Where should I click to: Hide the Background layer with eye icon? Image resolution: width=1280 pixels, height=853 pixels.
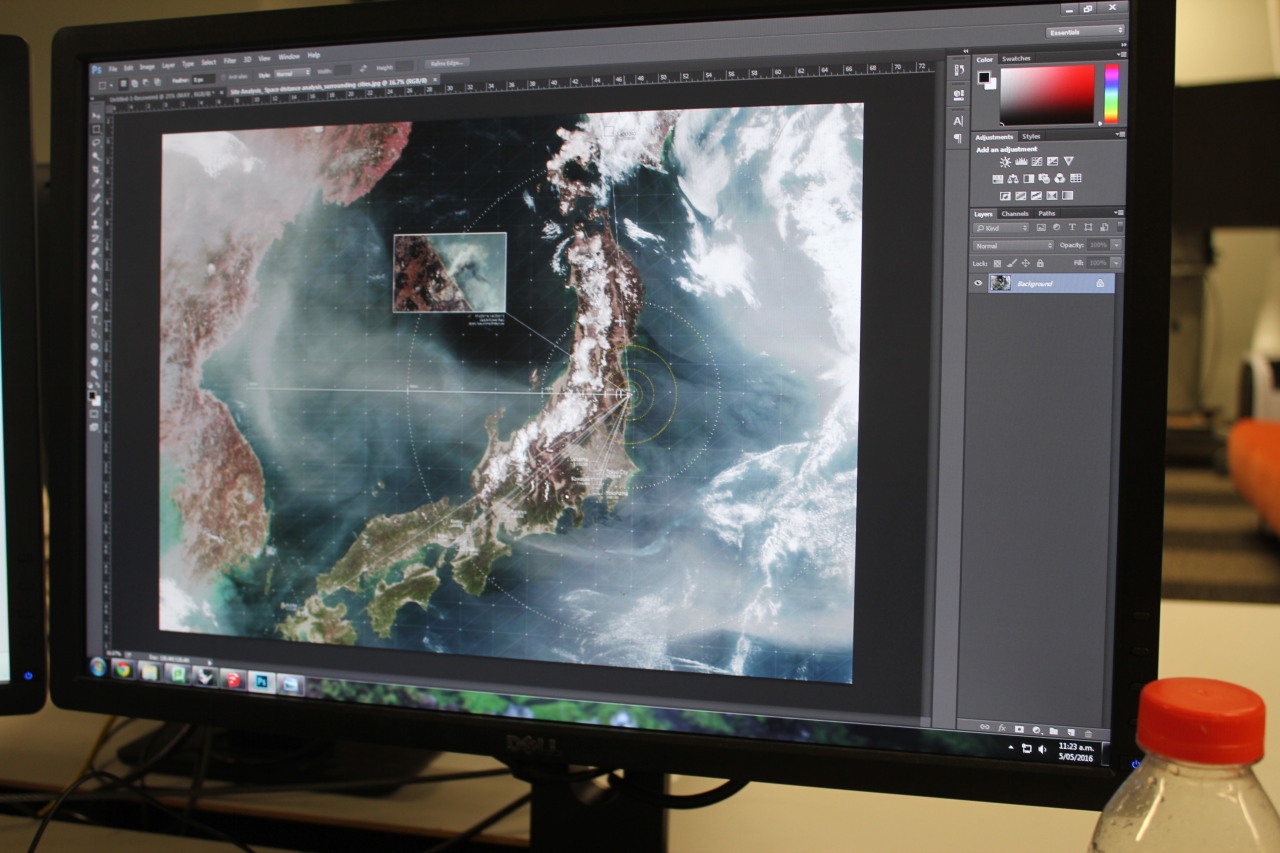pyautogui.click(x=979, y=283)
